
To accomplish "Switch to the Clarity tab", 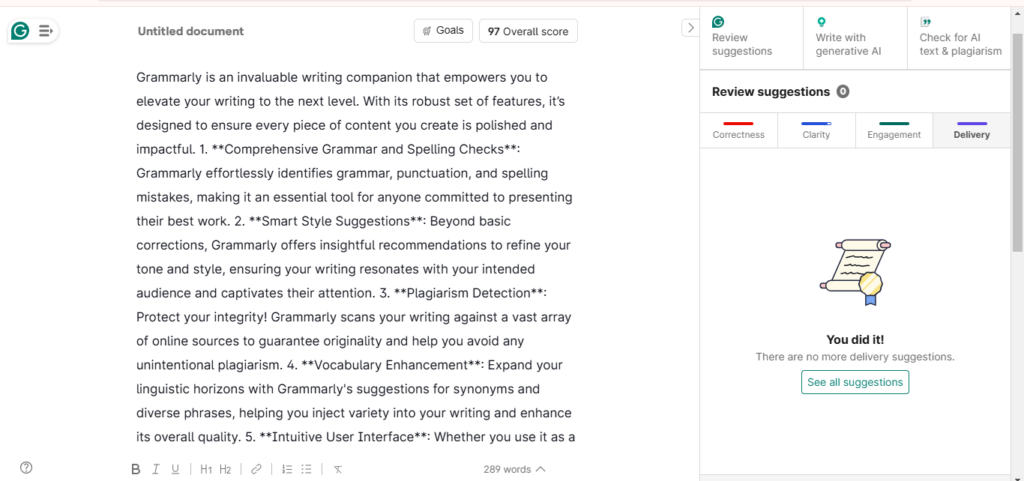I will (x=816, y=131).
